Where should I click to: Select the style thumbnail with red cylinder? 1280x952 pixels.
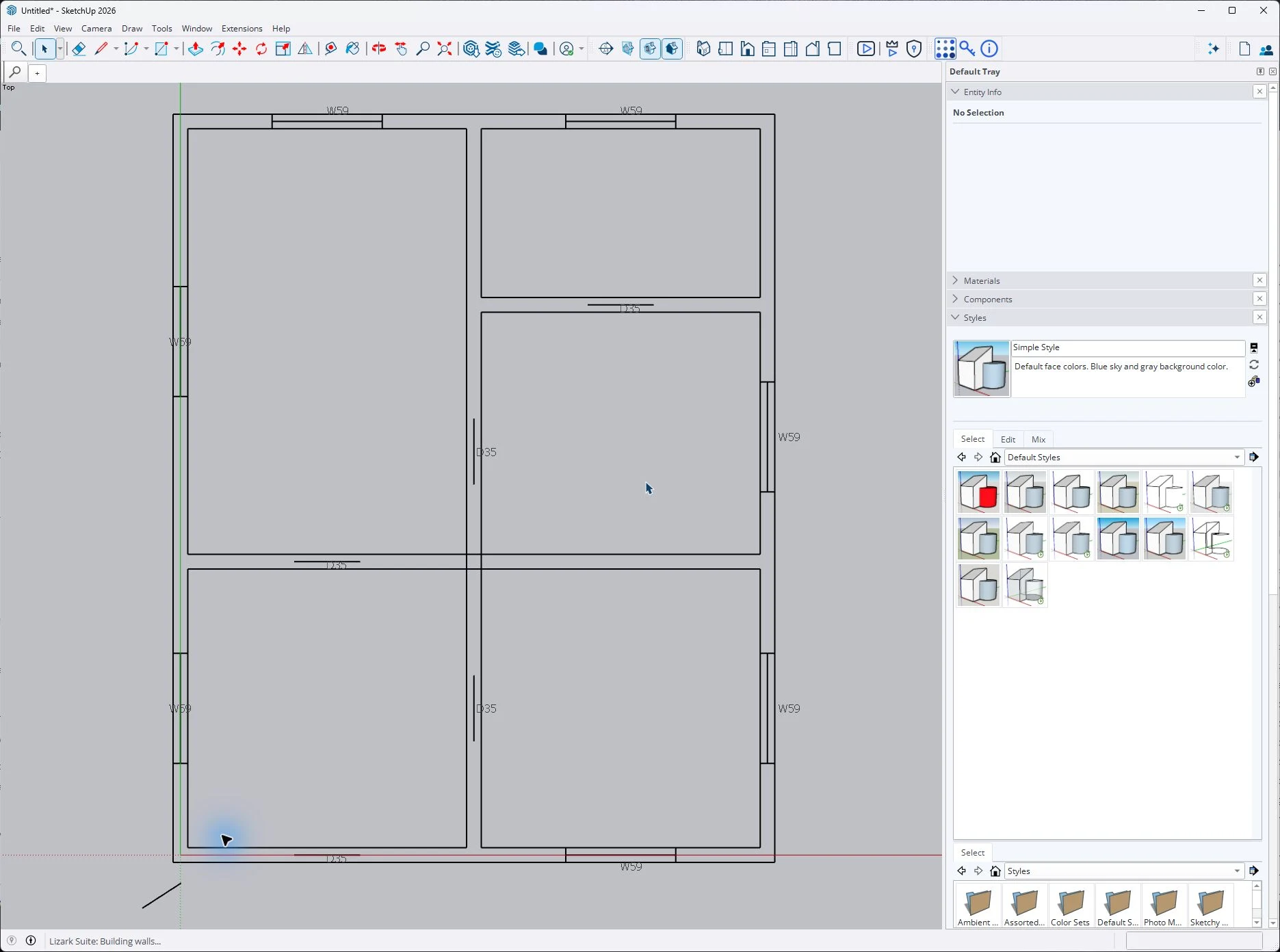coord(978,492)
